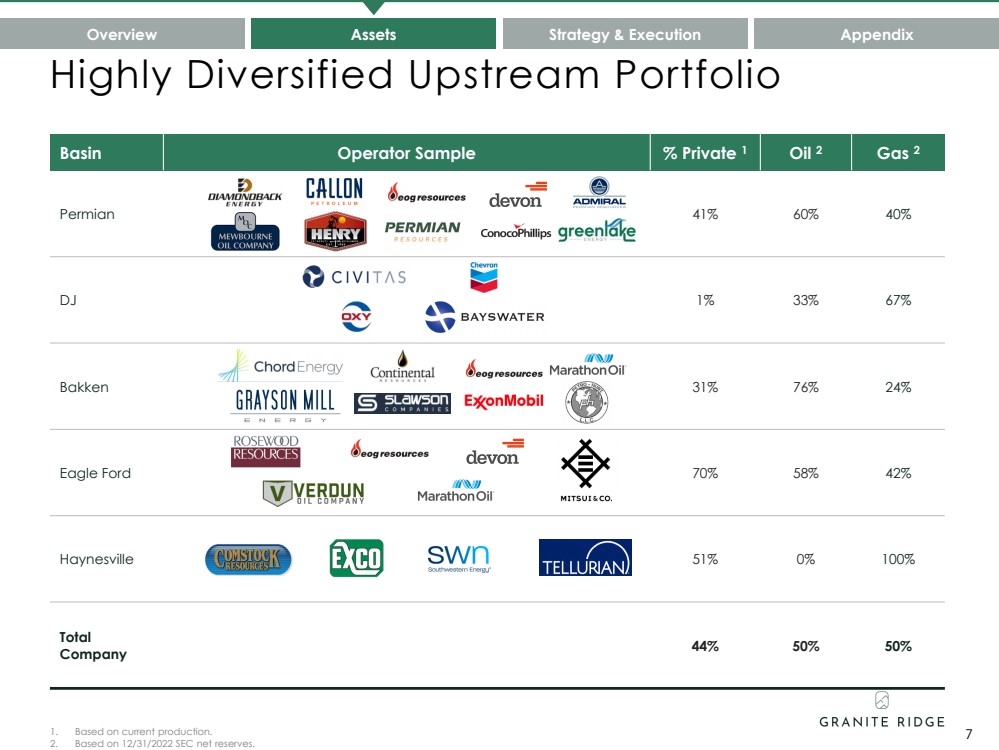Click the Mewbourne Oil Company logo
The image size is (999, 750).
pos(245,232)
